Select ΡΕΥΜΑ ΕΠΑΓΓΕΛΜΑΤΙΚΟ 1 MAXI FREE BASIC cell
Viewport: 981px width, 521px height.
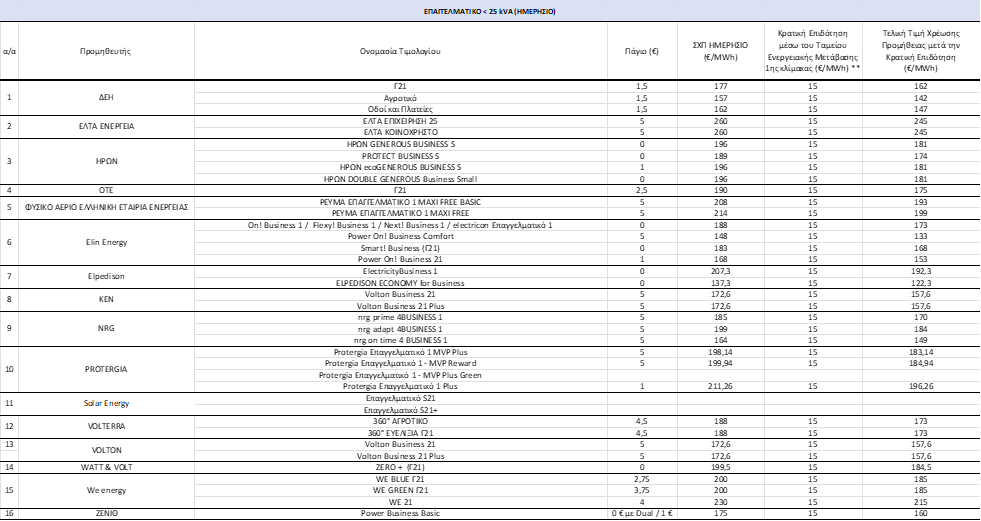[400, 202]
